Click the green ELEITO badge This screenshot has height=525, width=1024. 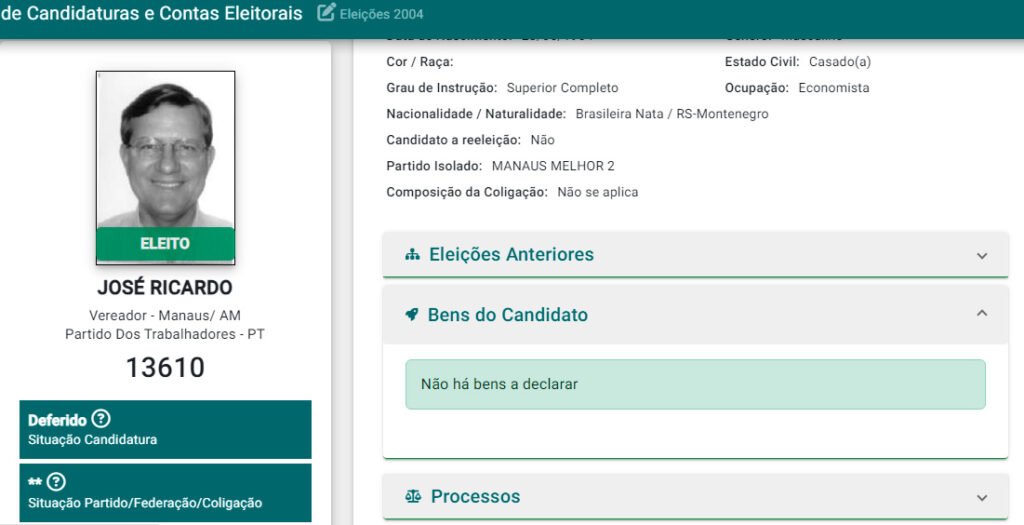click(x=165, y=244)
